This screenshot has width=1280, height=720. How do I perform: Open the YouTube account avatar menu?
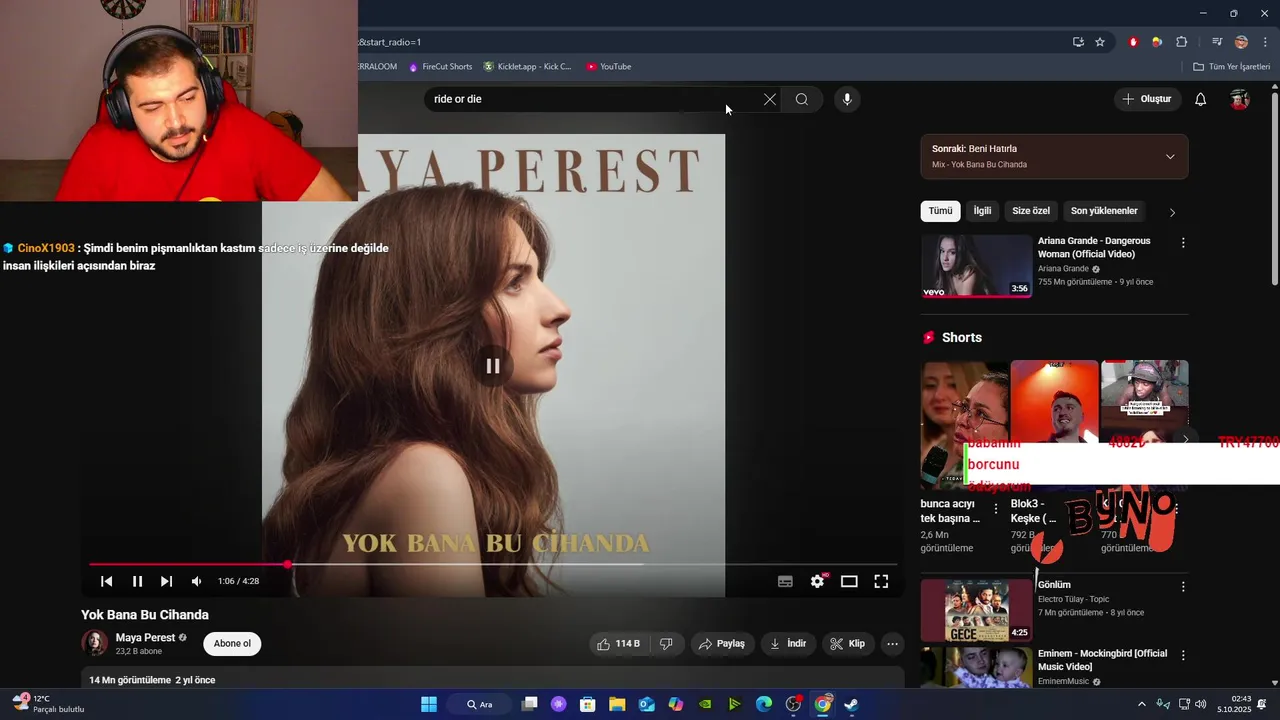click(1240, 99)
